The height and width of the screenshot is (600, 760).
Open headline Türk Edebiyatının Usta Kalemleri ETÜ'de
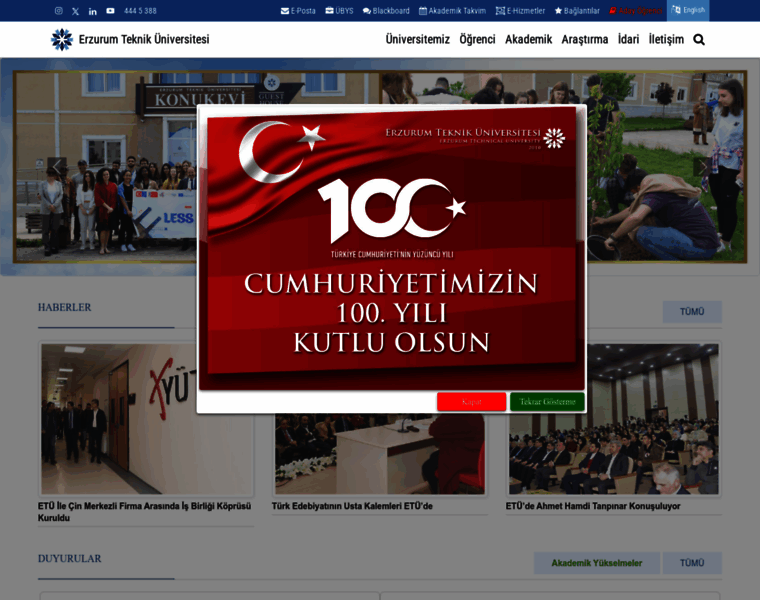[x=352, y=506]
